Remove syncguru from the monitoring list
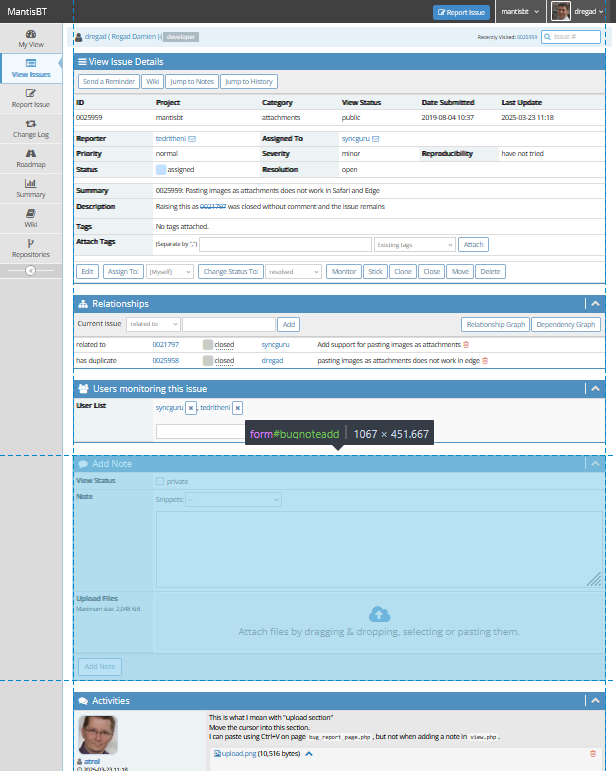Image resolution: width=616 pixels, height=771 pixels. tap(191, 408)
